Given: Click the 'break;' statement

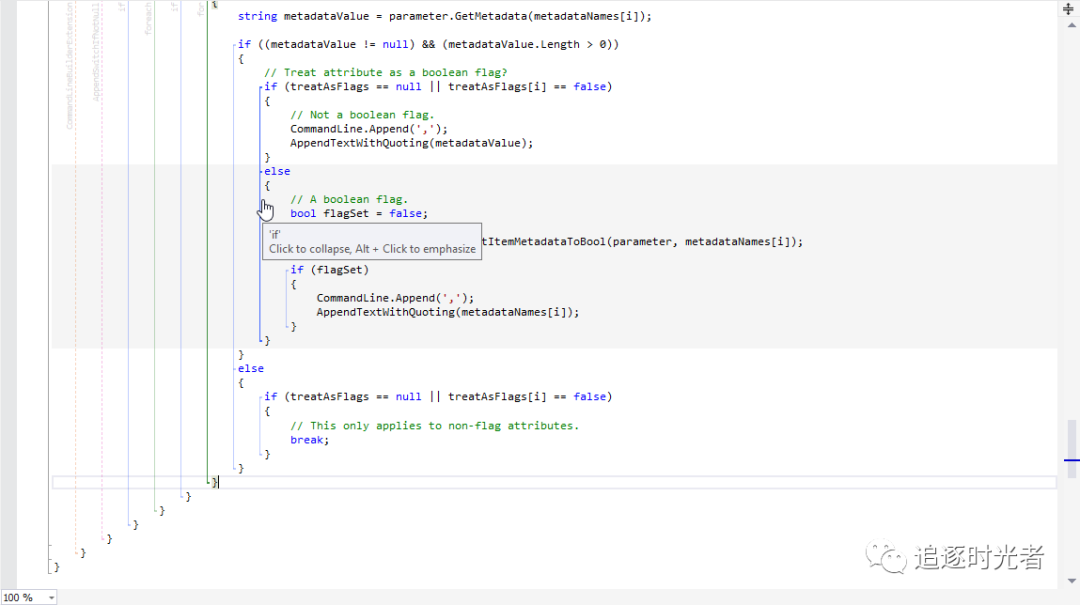Looking at the screenshot, I should pyautogui.click(x=309, y=440).
